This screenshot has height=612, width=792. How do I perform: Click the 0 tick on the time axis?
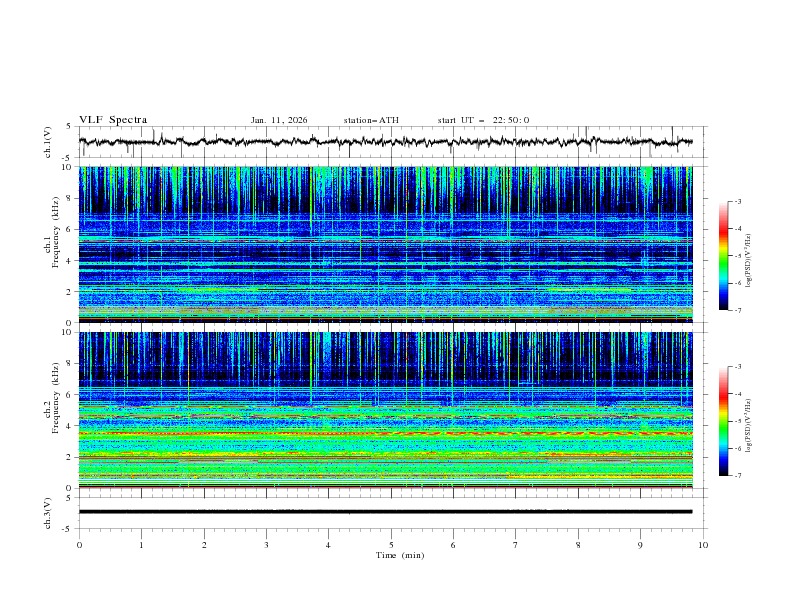point(79,545)
